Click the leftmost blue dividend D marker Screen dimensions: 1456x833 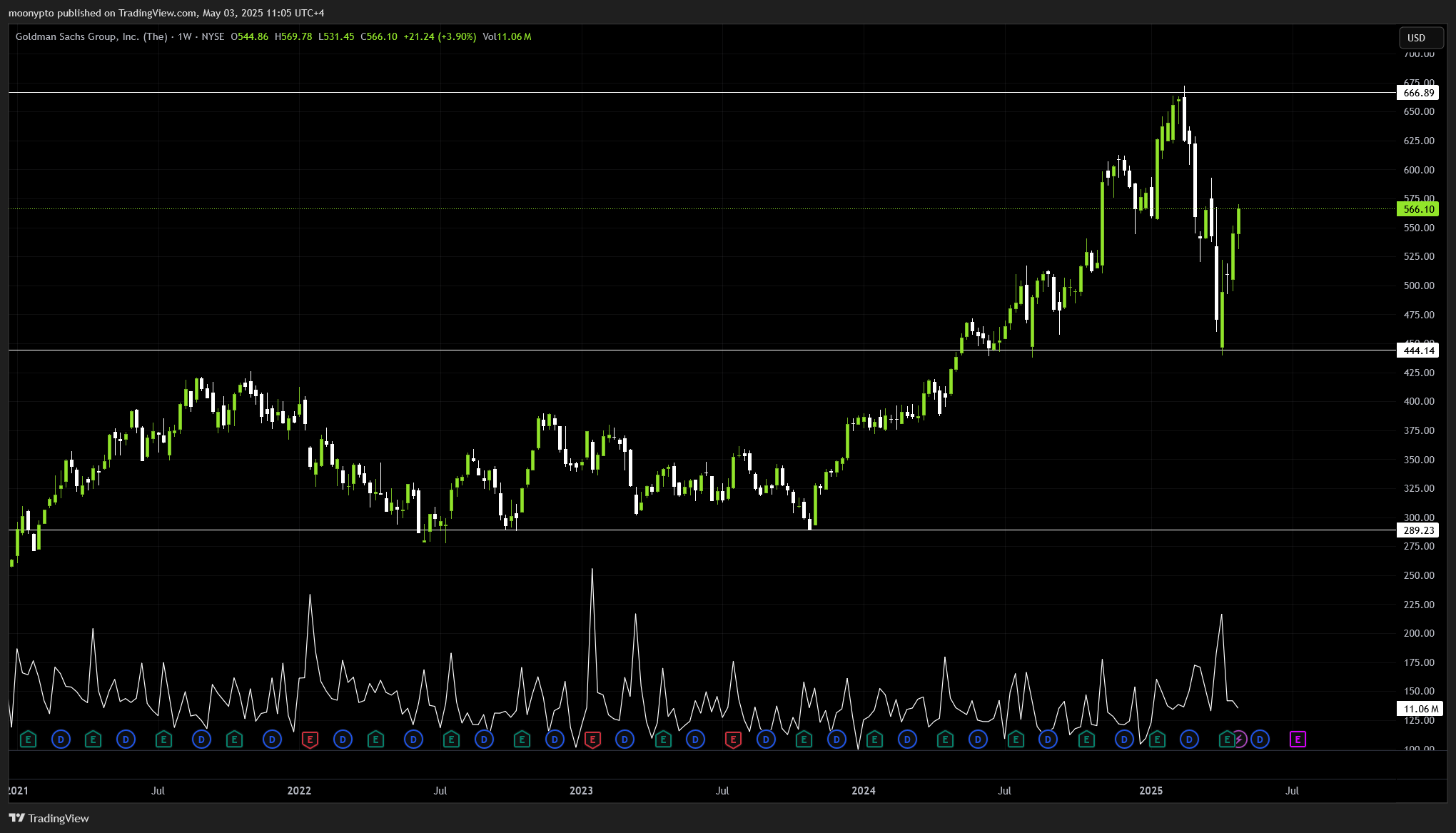(61, 739)
